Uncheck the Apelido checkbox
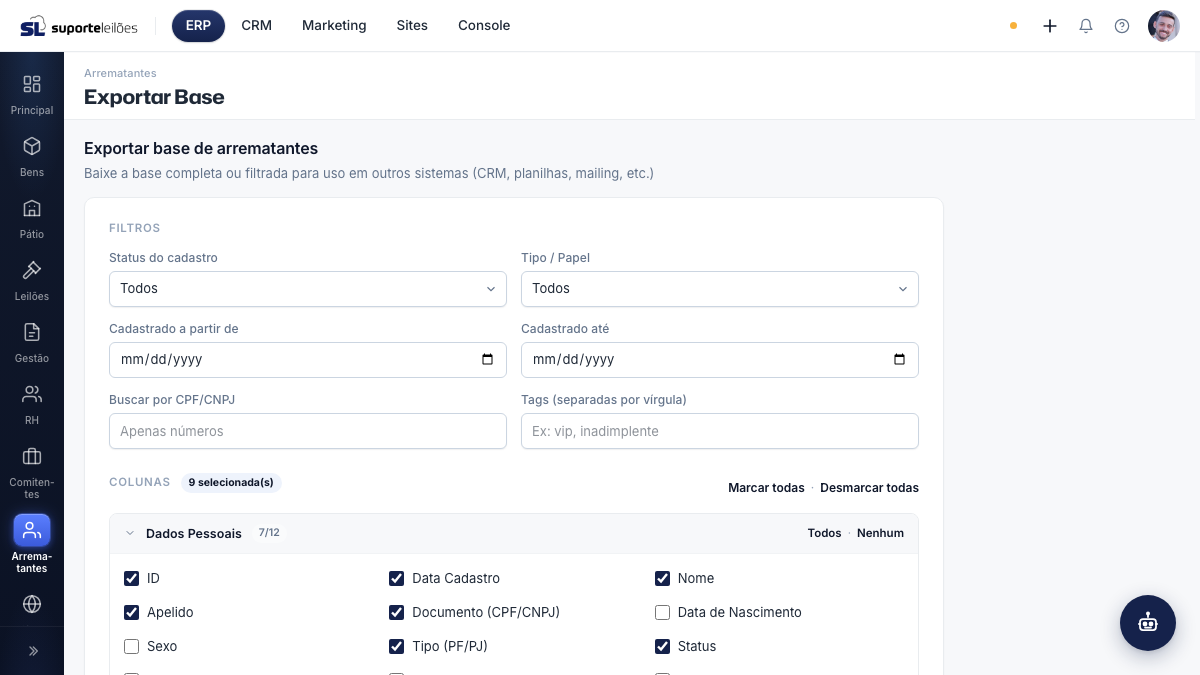1200x675 pixels. (x=131, y=612)
